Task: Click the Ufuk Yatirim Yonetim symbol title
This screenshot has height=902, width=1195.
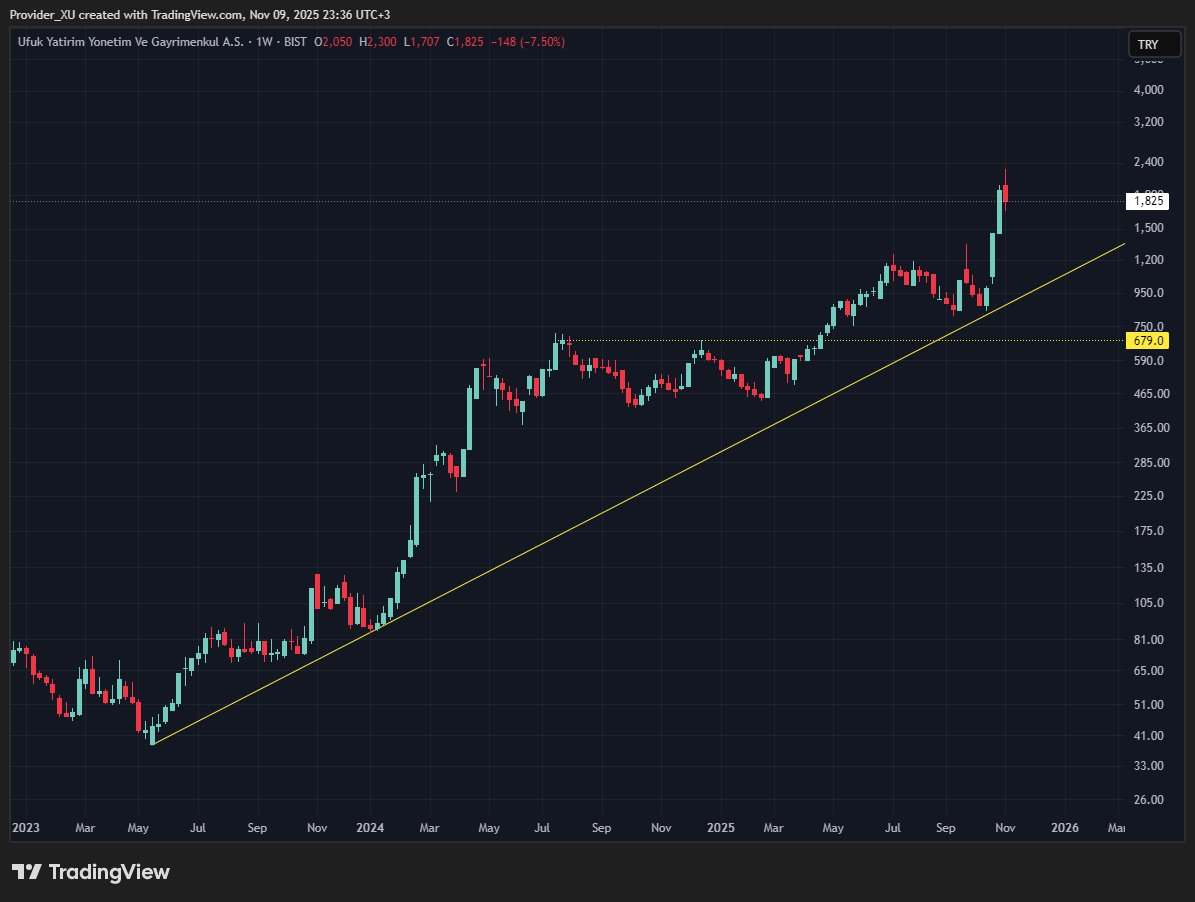Action: 130,42
